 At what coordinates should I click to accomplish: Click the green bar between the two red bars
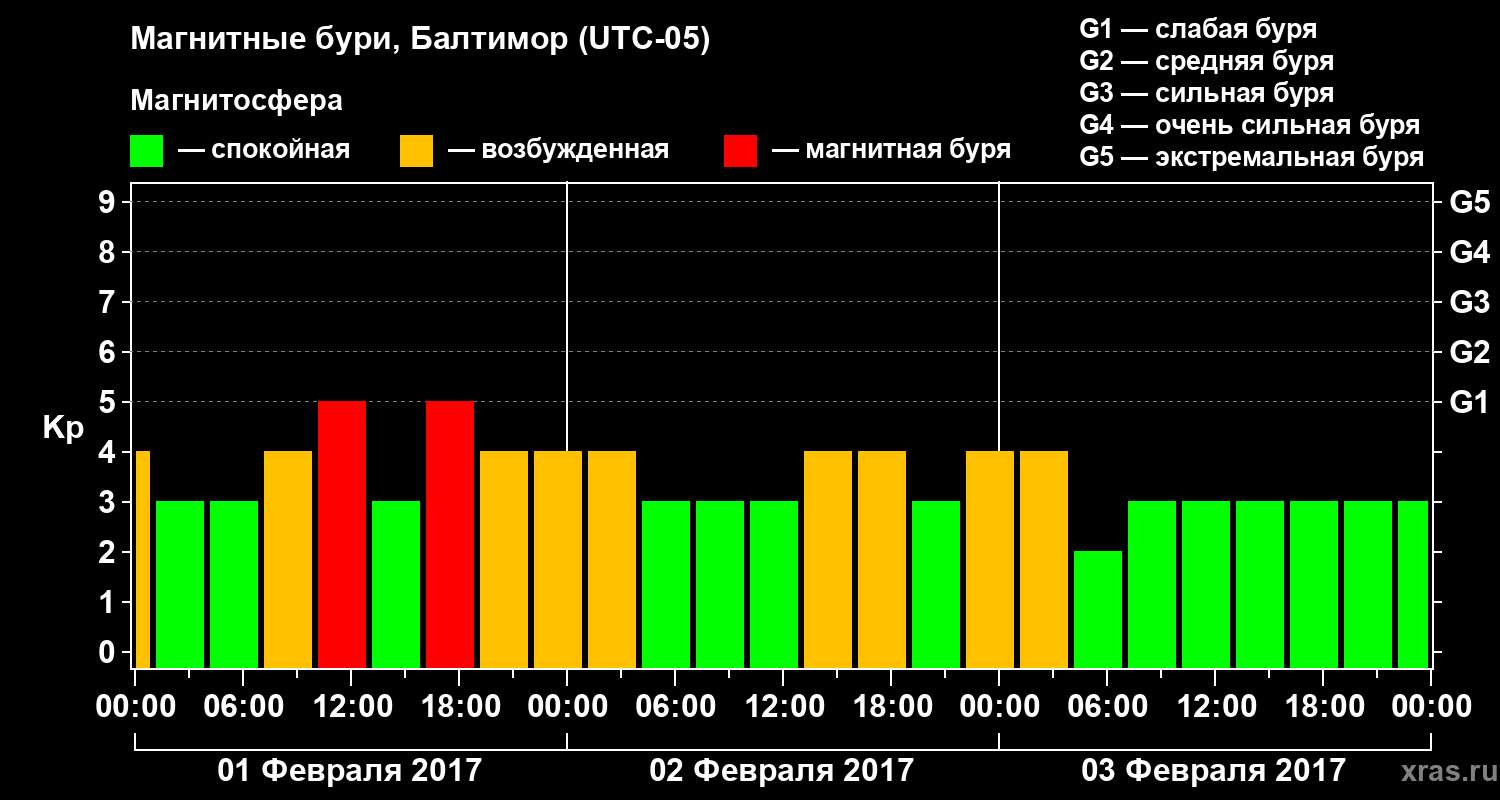click(396, 585)
